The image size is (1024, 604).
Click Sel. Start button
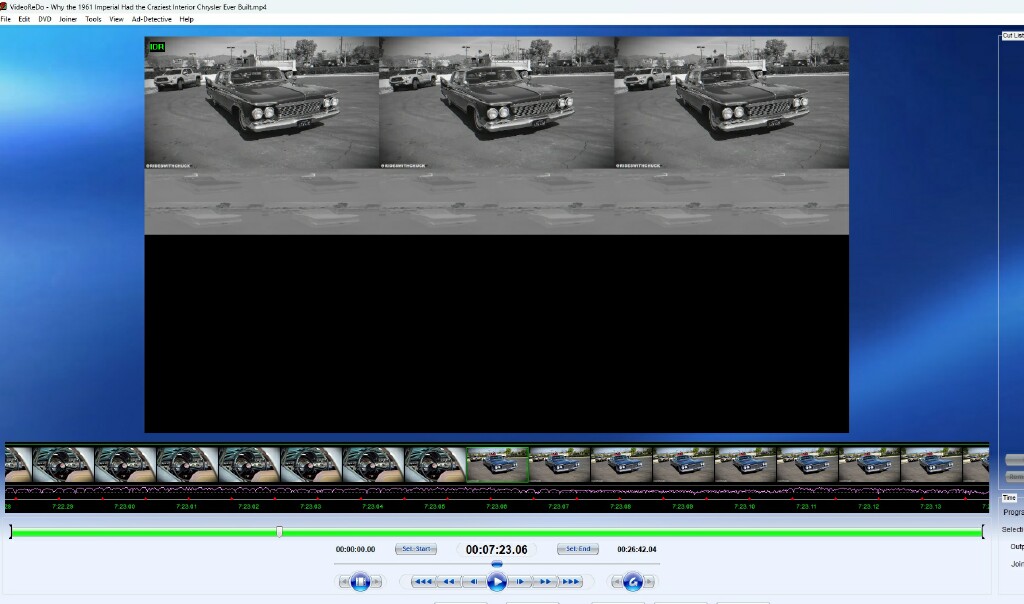click(x=416, y=549)
